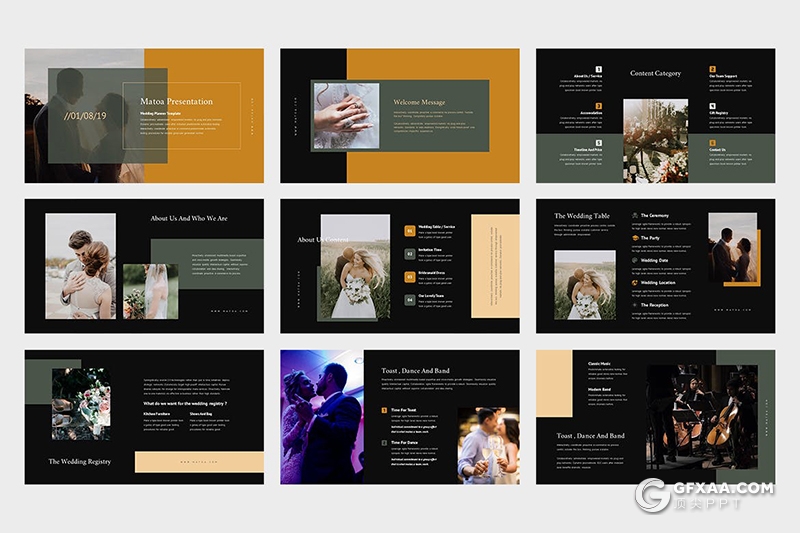Click the icon next to The Ceremony
Screen dimensions: 800x533
tap(634, 215)
